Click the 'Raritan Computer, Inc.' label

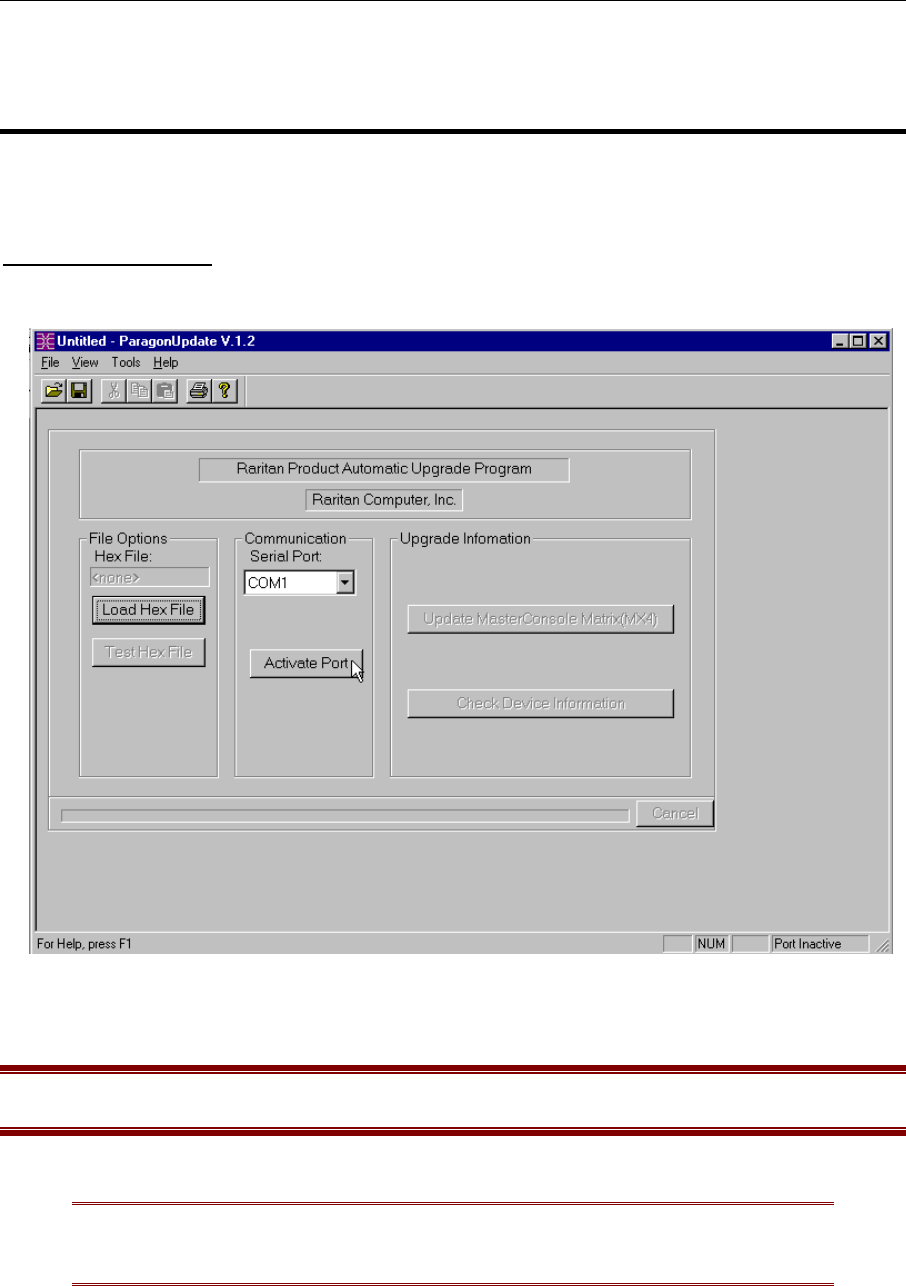pos(384,500)
